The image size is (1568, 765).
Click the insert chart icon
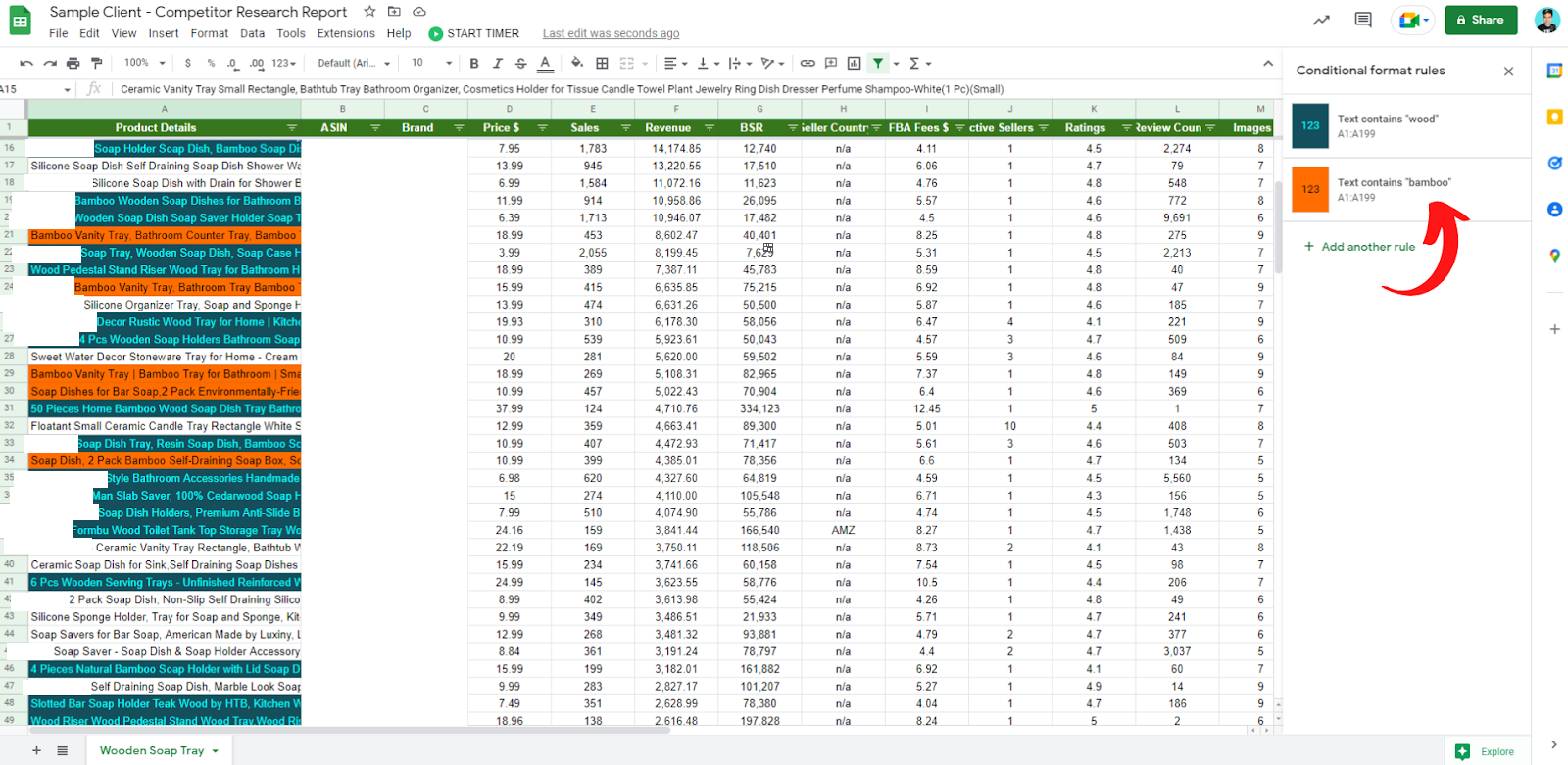[x=854, y=63]
